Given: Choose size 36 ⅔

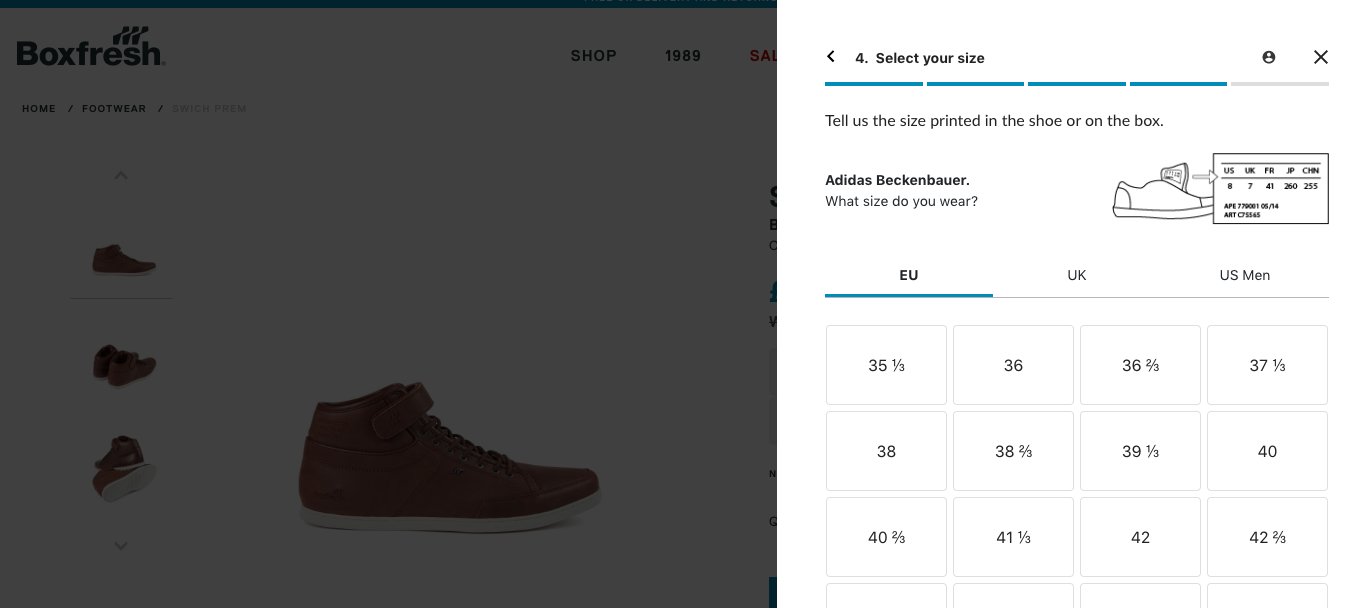Looking at the screenshot, I should coord(1140,365).
